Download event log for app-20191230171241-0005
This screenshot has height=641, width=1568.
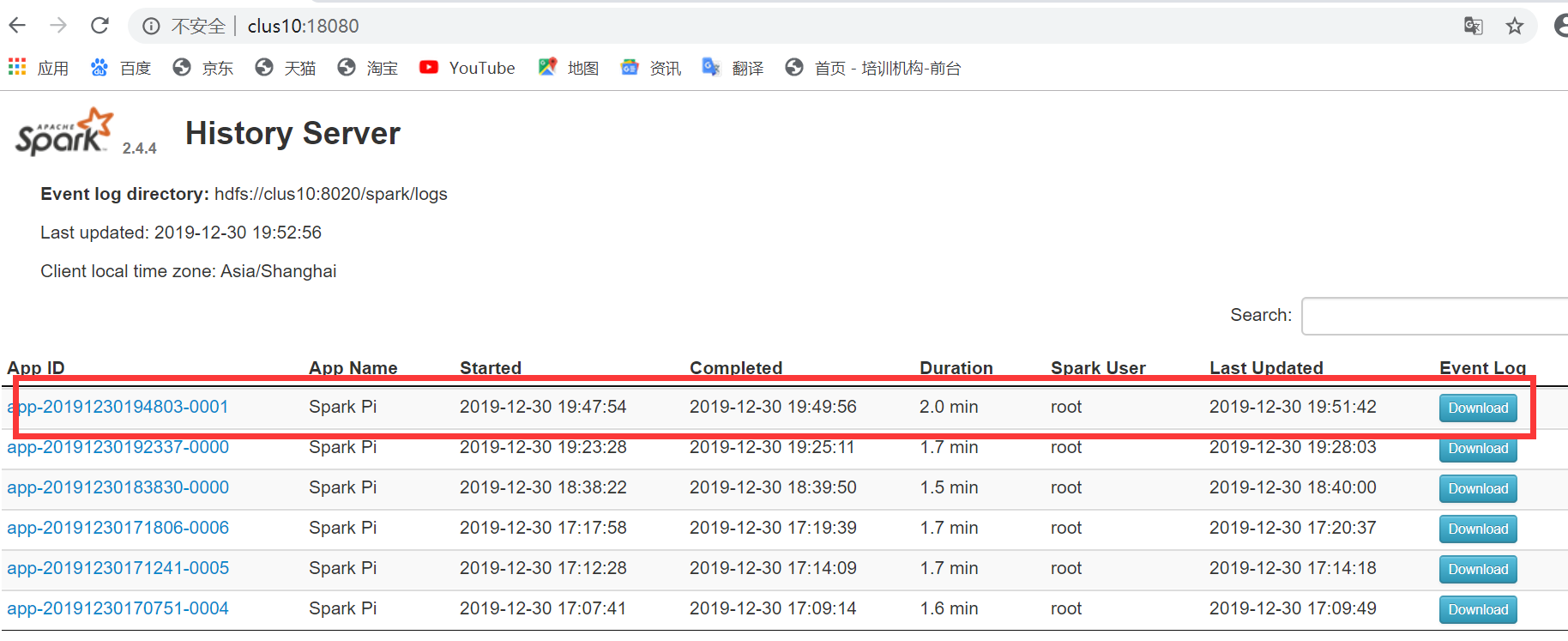coord(1478,570)
